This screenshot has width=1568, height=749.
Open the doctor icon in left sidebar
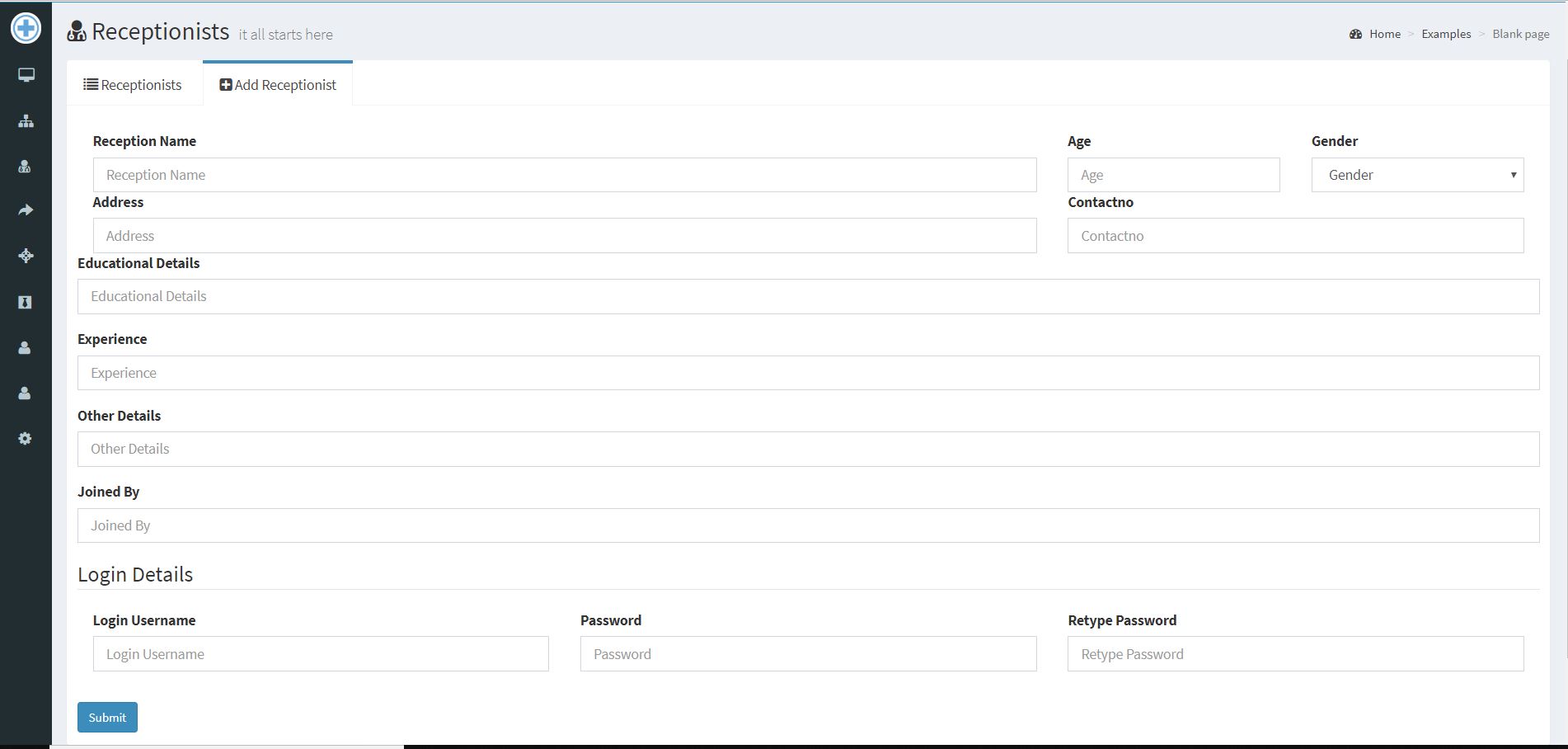[25, 167]
